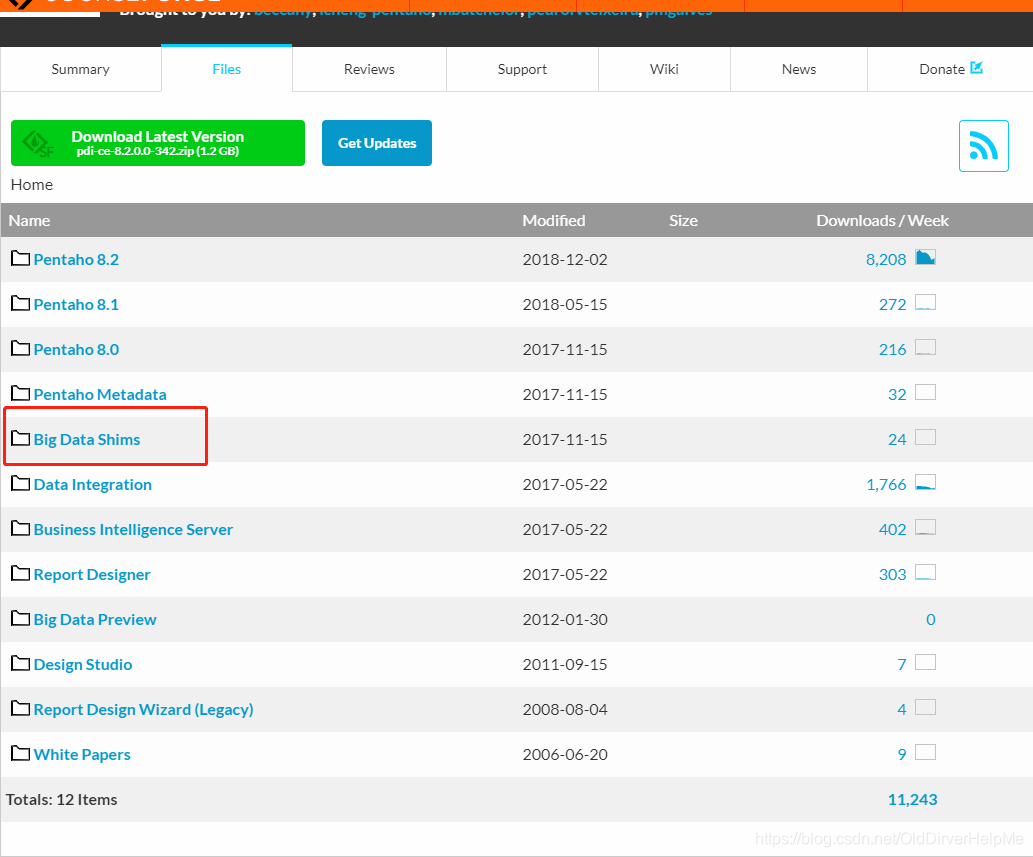Screen dimensions: 1033x857
Task: Click the Get Updates button
Action: (377, 143)
